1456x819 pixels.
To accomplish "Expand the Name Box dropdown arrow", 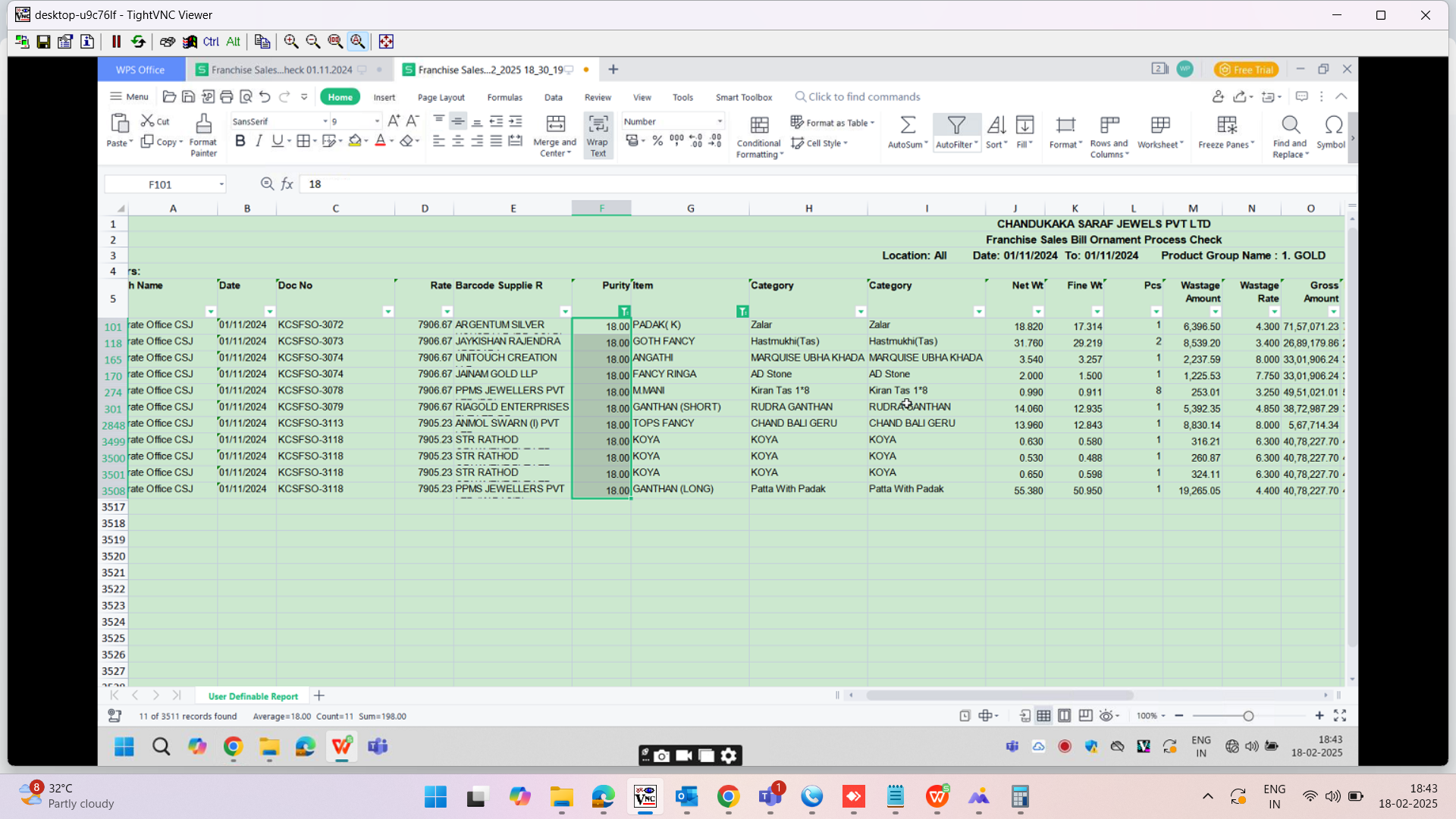I will (x=221, y=184).
